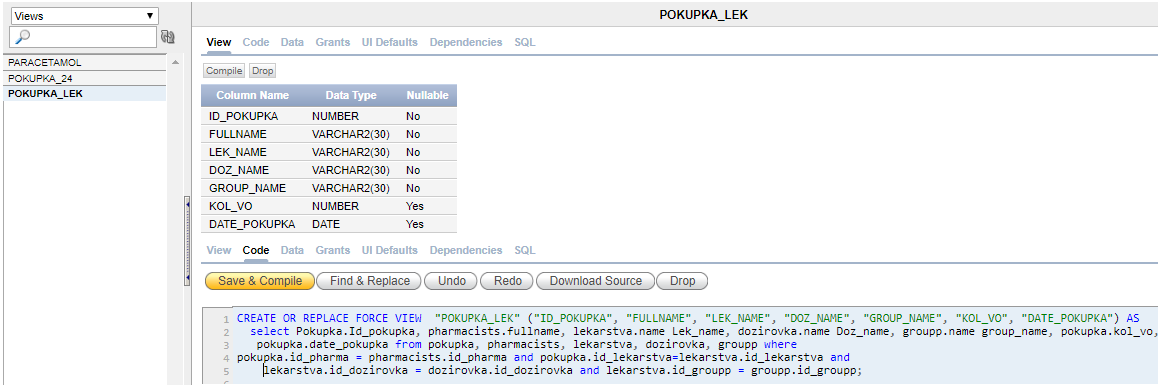This screenshot has height=385, width=1158.
Task: Click the Nullable column header
Action: pyautogui.click(x=427, y=95)
